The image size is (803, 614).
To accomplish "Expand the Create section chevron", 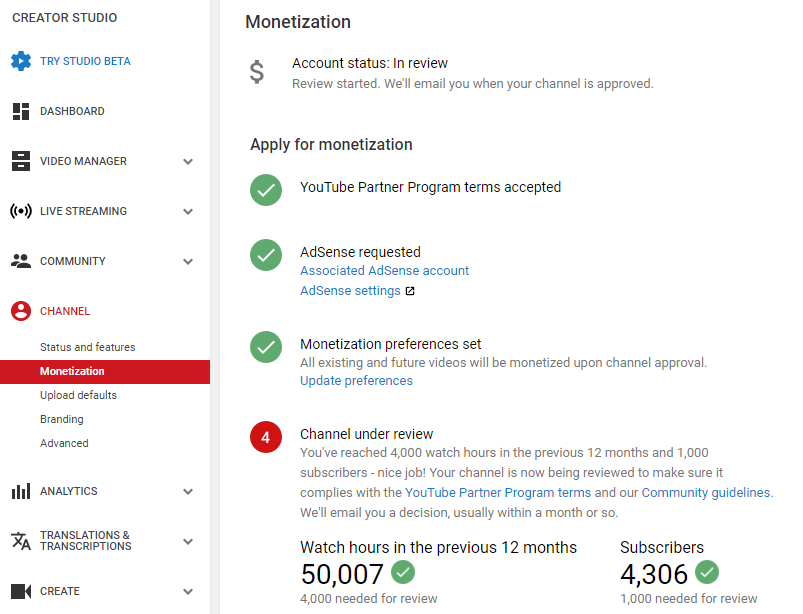I will click(188, 591).
